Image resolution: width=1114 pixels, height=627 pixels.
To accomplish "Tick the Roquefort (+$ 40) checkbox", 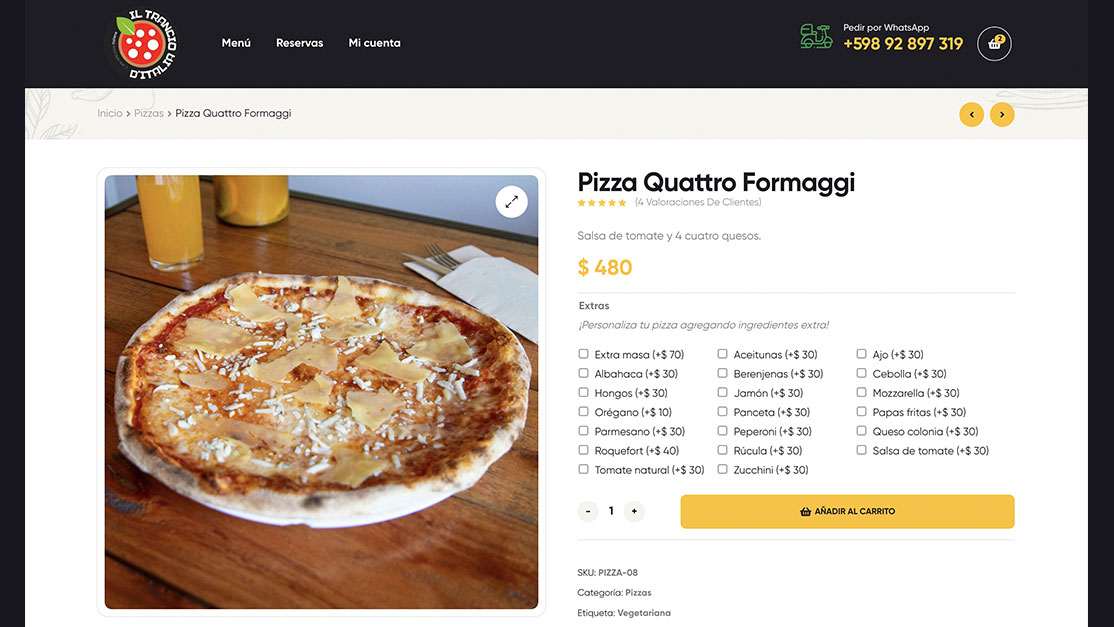I will click(x=583, y=450).
